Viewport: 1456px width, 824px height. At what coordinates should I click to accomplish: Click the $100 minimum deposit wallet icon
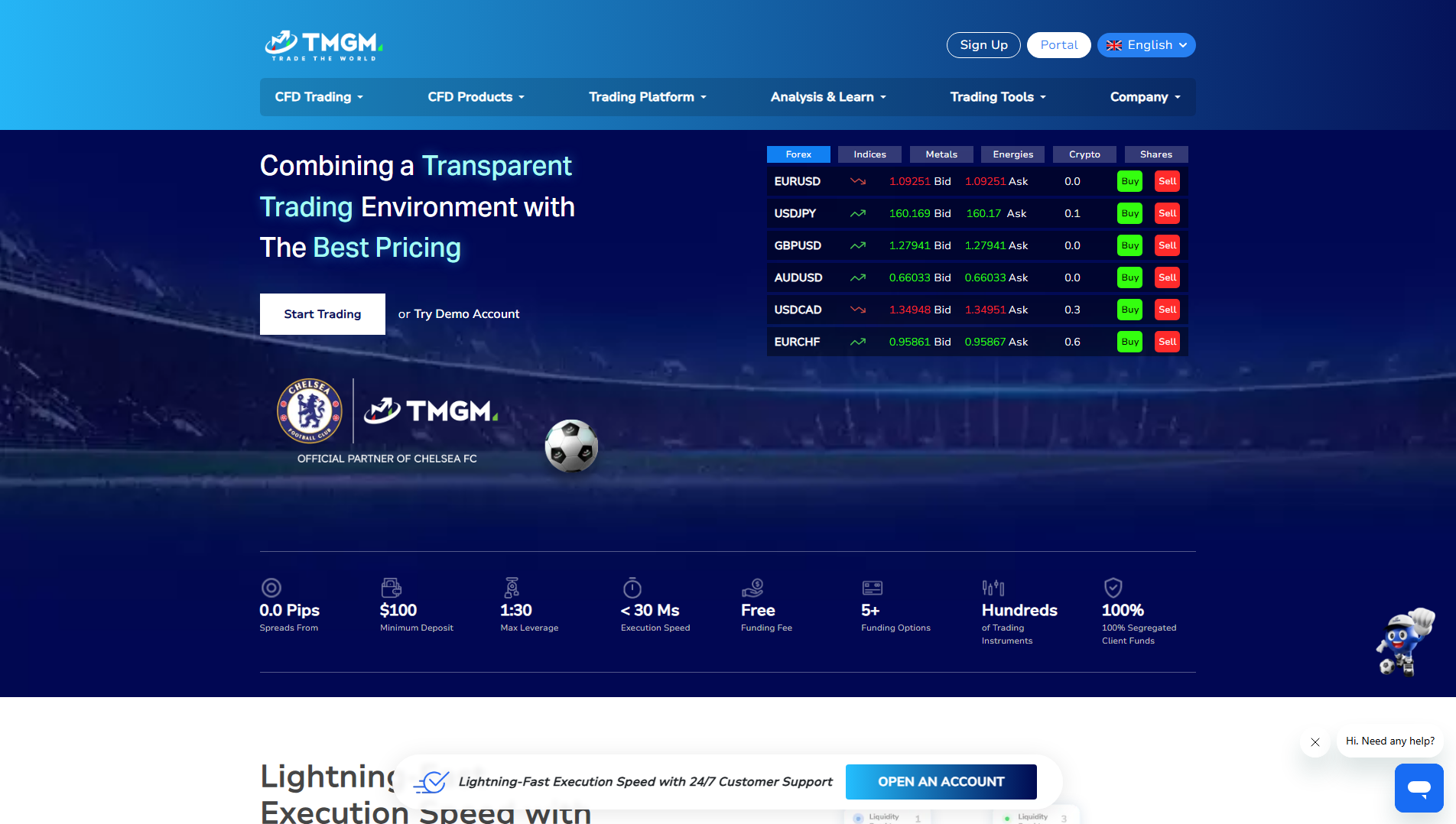(x=391, y=587)
